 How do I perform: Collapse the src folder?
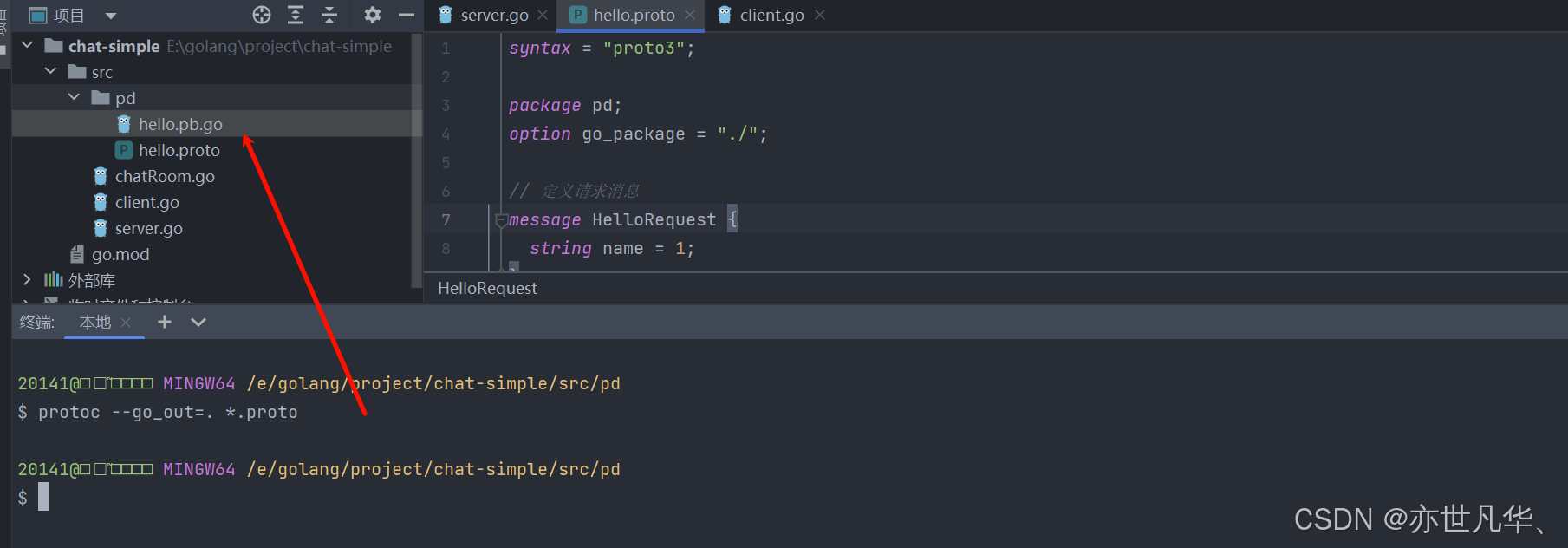pyautogui.click(x=51, y=71)
